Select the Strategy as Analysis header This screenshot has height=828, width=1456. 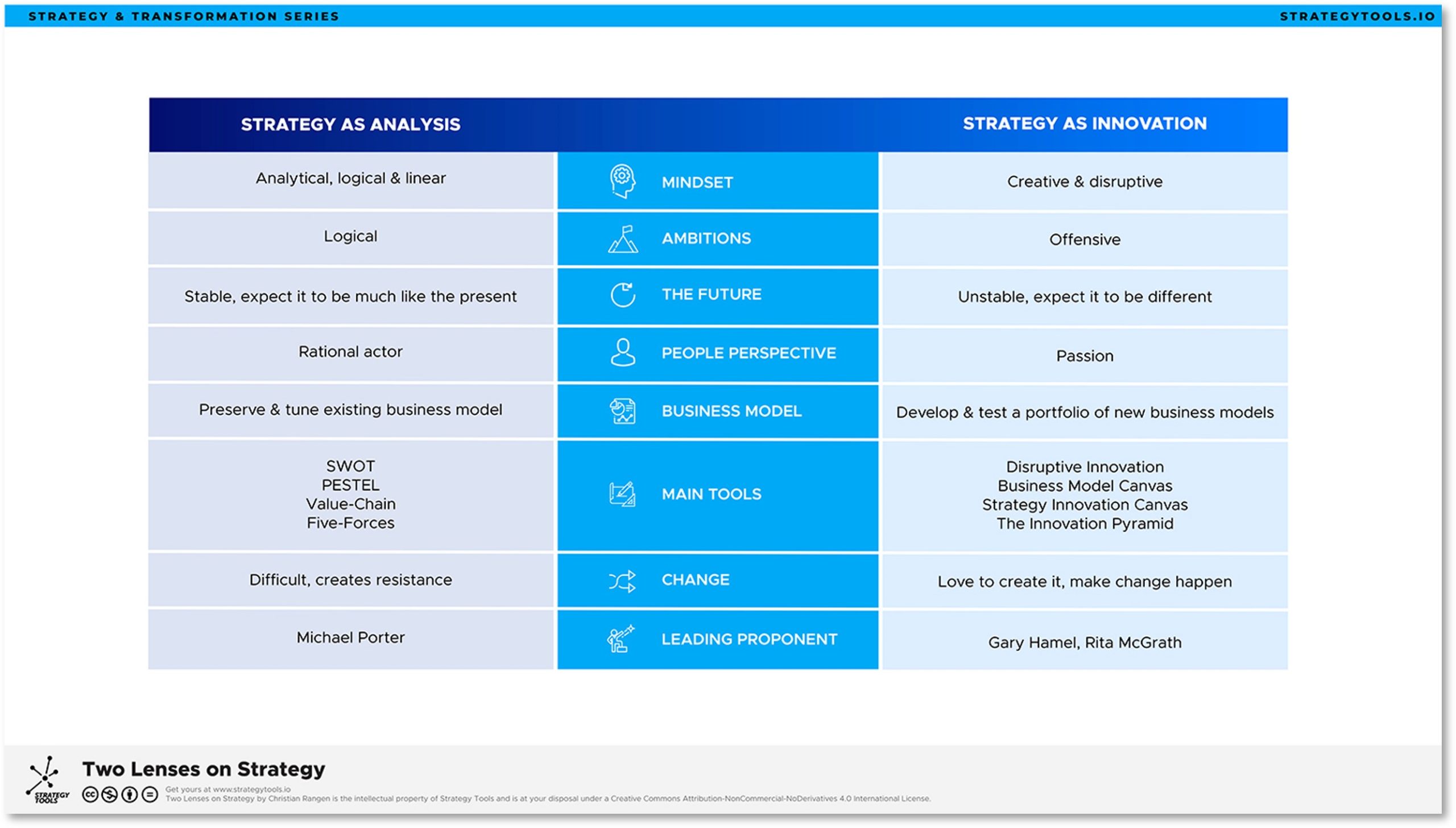point(350,124)
